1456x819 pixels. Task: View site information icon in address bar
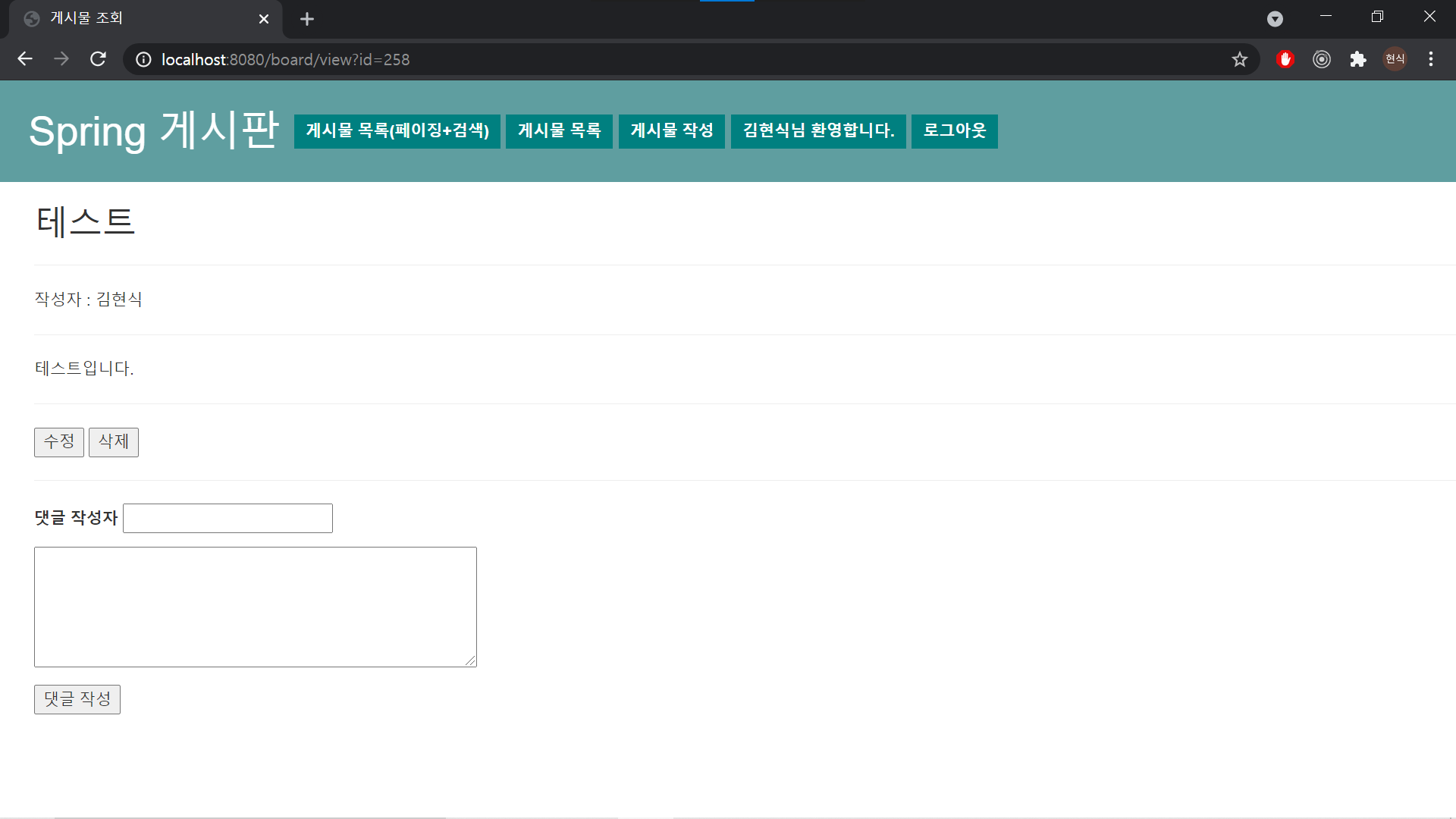point(143,59)
